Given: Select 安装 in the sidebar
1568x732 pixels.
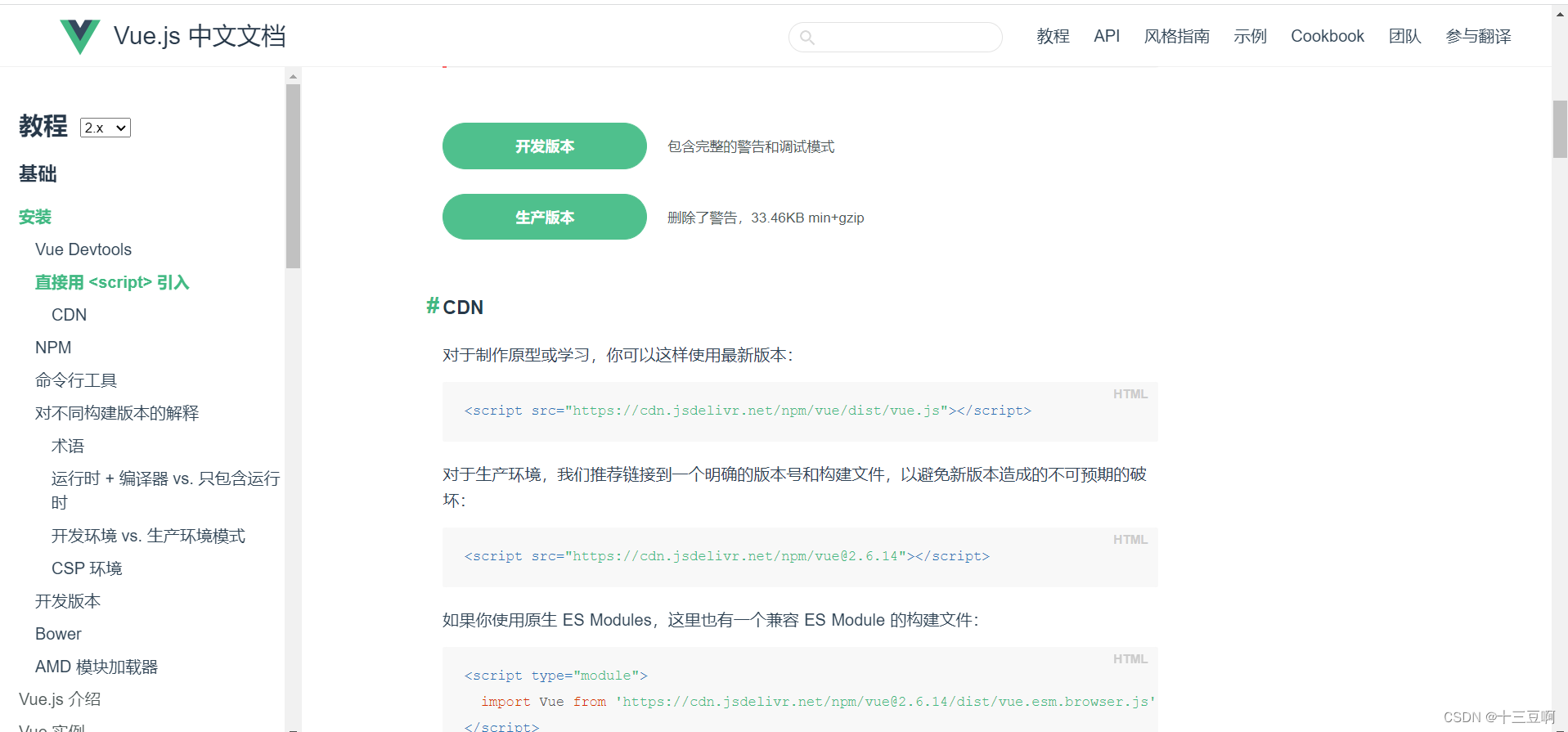Looking at the screenshot, I should point(35,217).
